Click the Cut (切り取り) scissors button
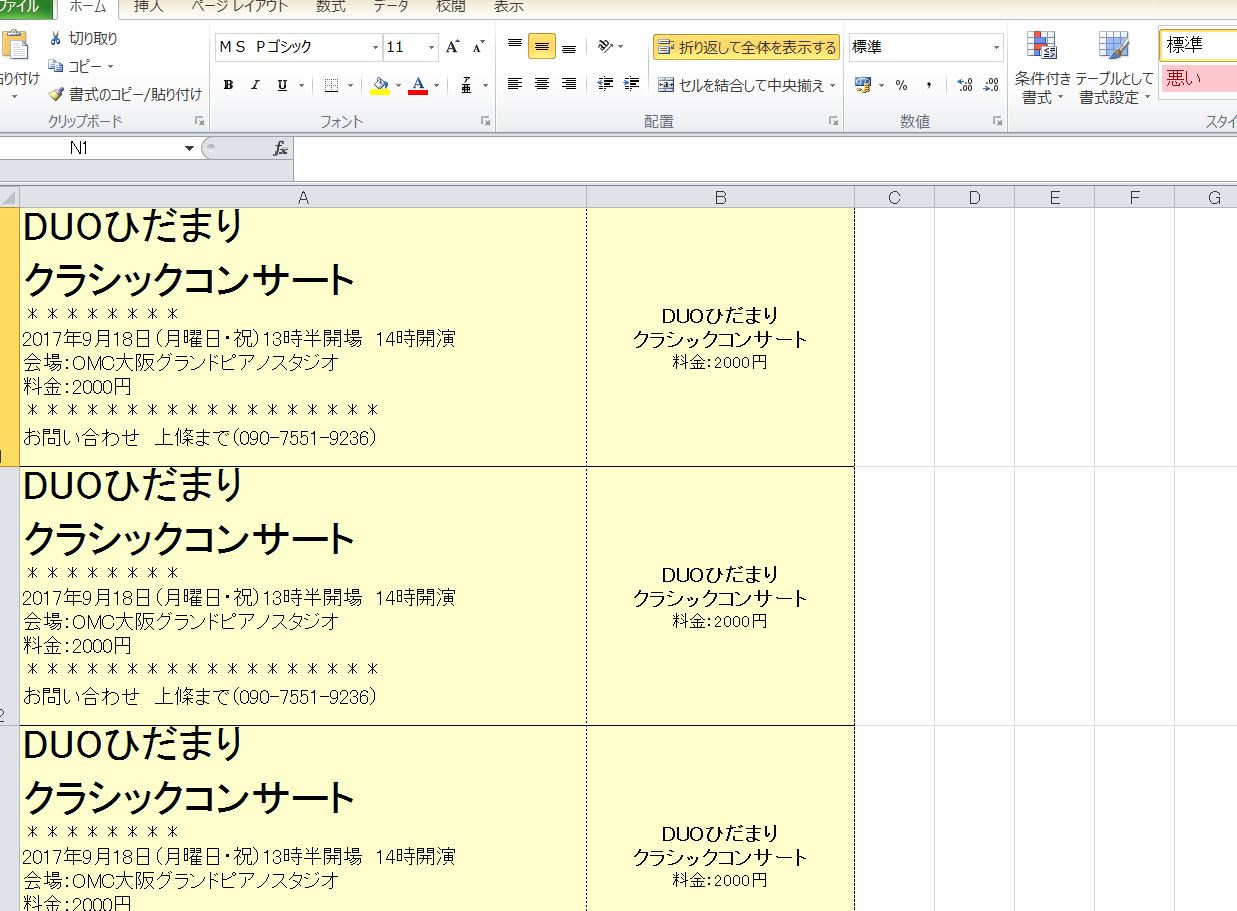This screenshot has width=1237, height=911. pos(83,38)
